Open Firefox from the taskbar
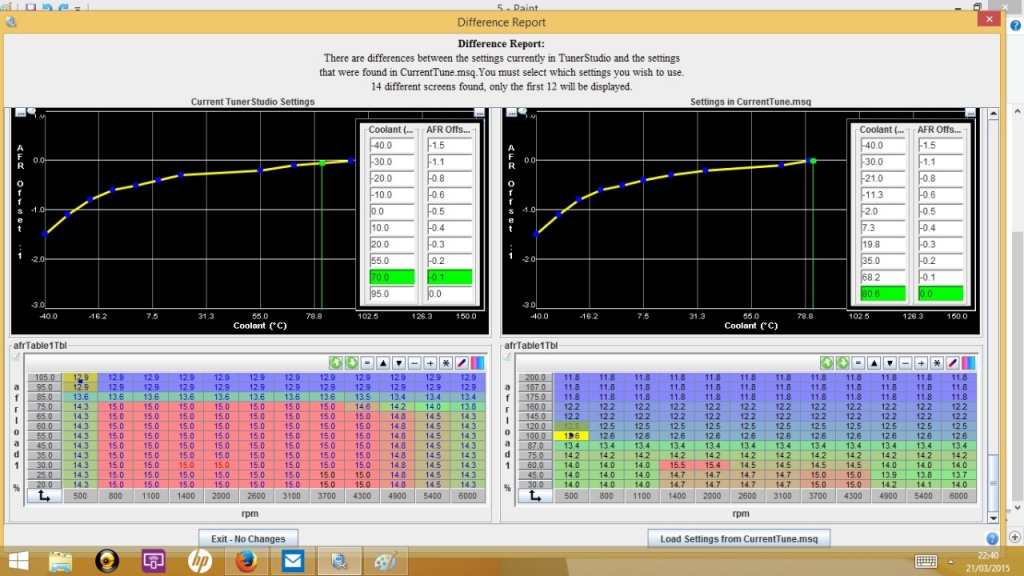 point(246,561)
